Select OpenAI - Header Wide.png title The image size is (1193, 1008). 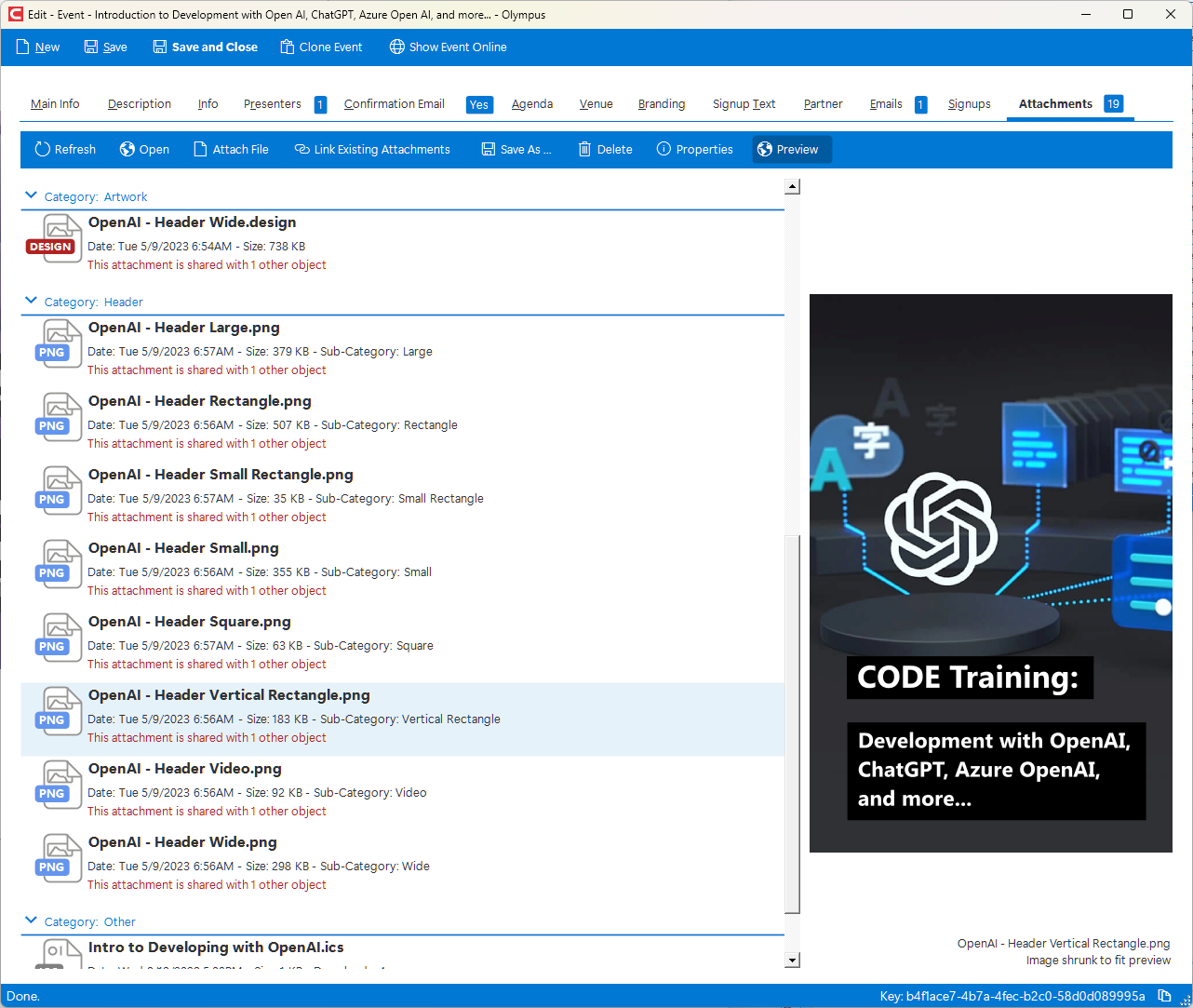pyautogui.click(x=182, y=842)
